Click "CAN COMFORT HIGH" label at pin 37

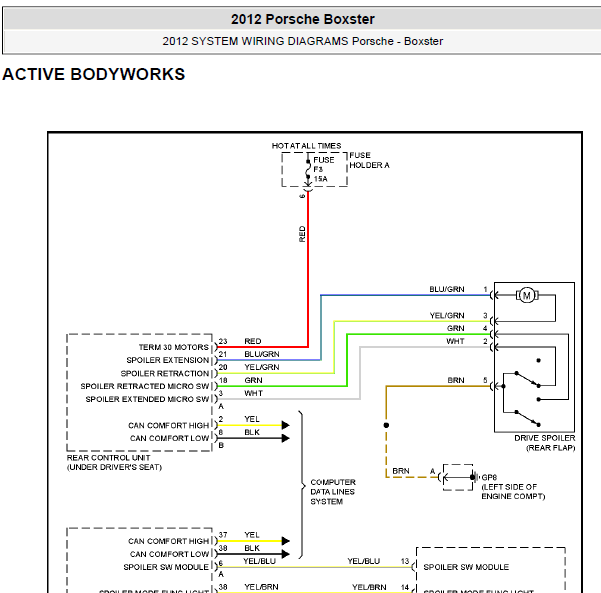pos(169,541)
